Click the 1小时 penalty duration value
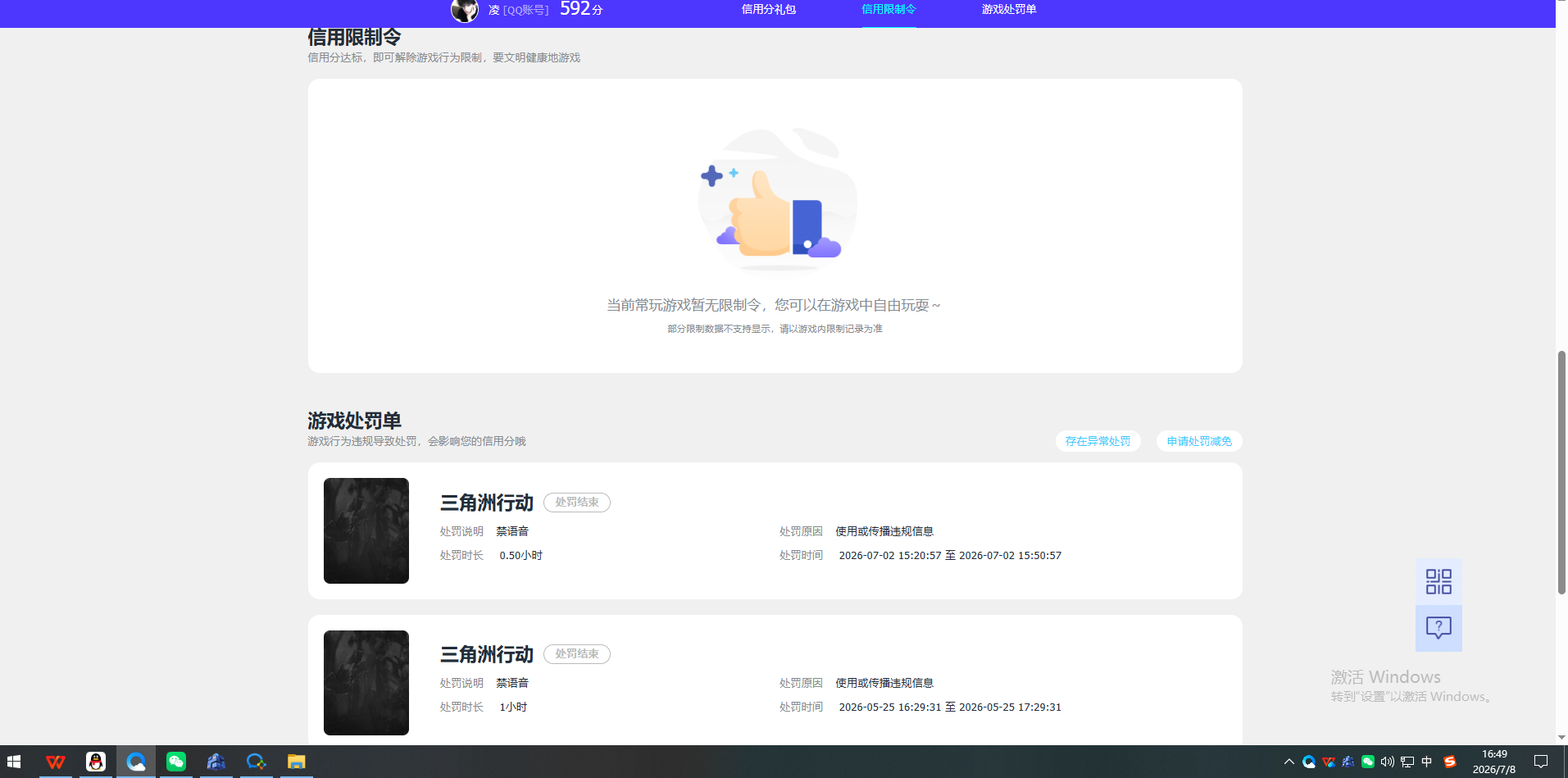The image size is (1568, 778). [513, 707]
